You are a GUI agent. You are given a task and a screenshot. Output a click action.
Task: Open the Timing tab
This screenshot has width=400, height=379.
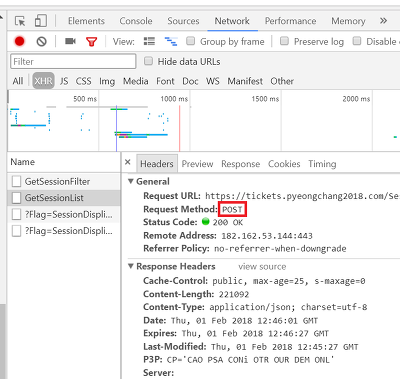click(322, 164)
